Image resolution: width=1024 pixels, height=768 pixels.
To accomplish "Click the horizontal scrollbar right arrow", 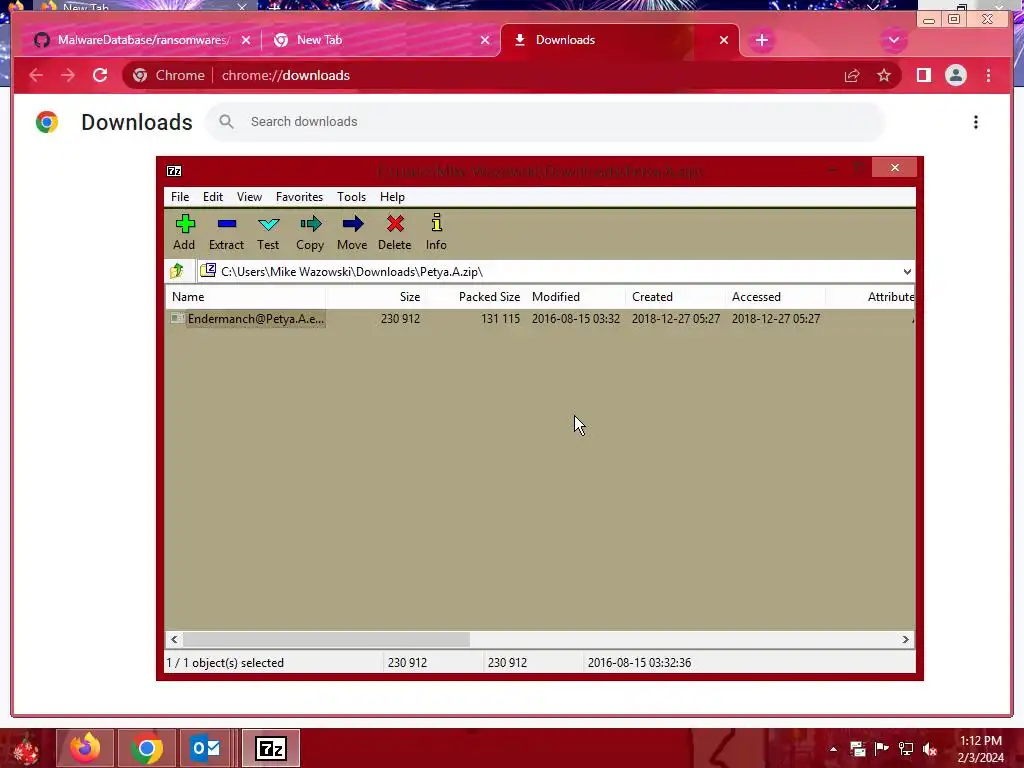I will tap(905, 639).
